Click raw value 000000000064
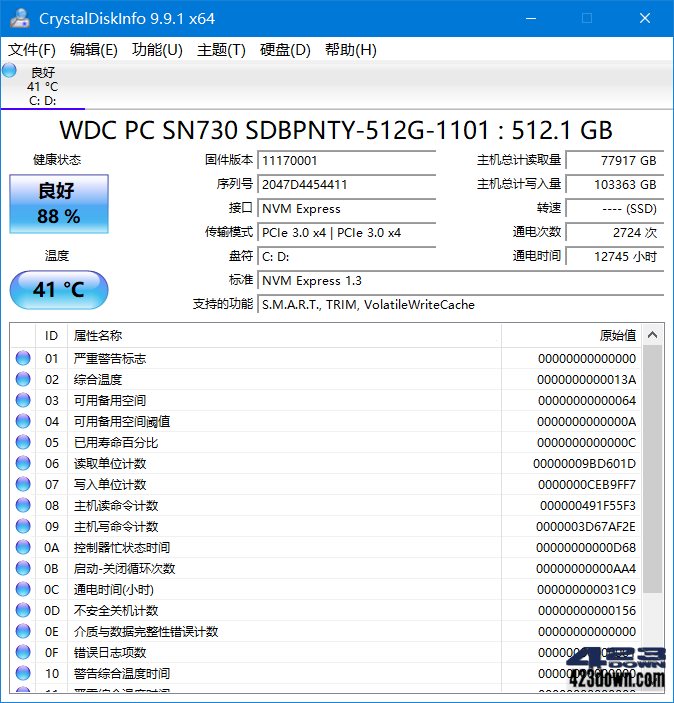 (x=587, y=401)
